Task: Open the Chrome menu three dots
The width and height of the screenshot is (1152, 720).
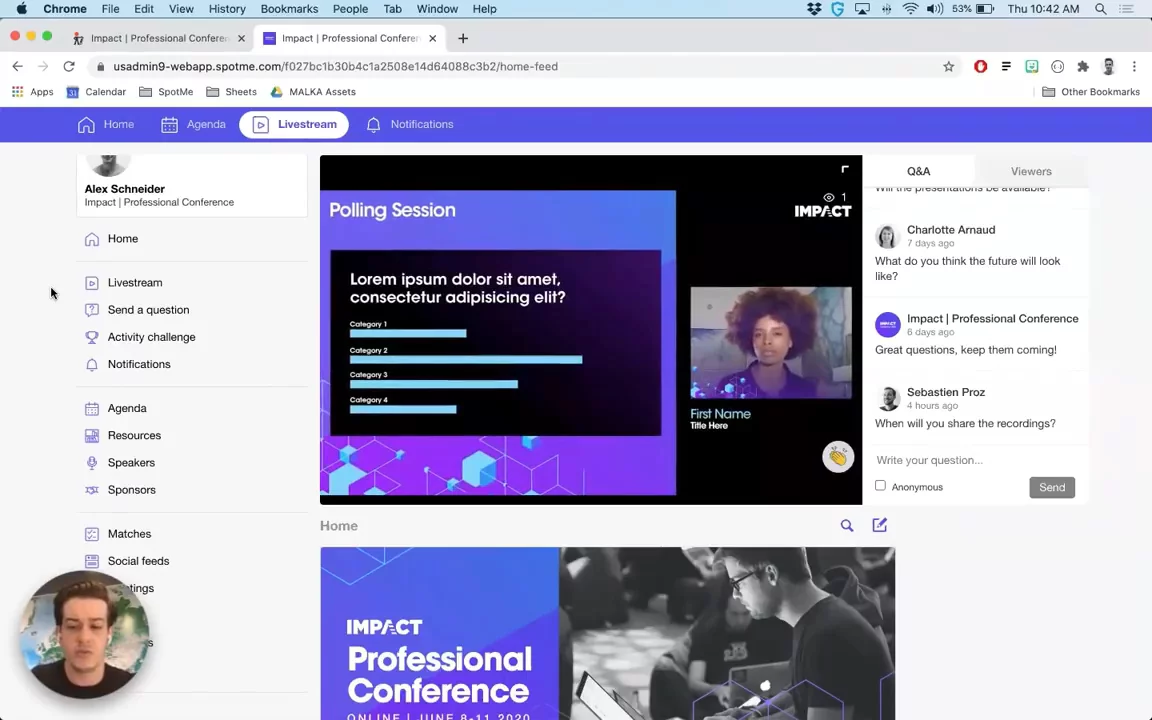Action: 1134,66
